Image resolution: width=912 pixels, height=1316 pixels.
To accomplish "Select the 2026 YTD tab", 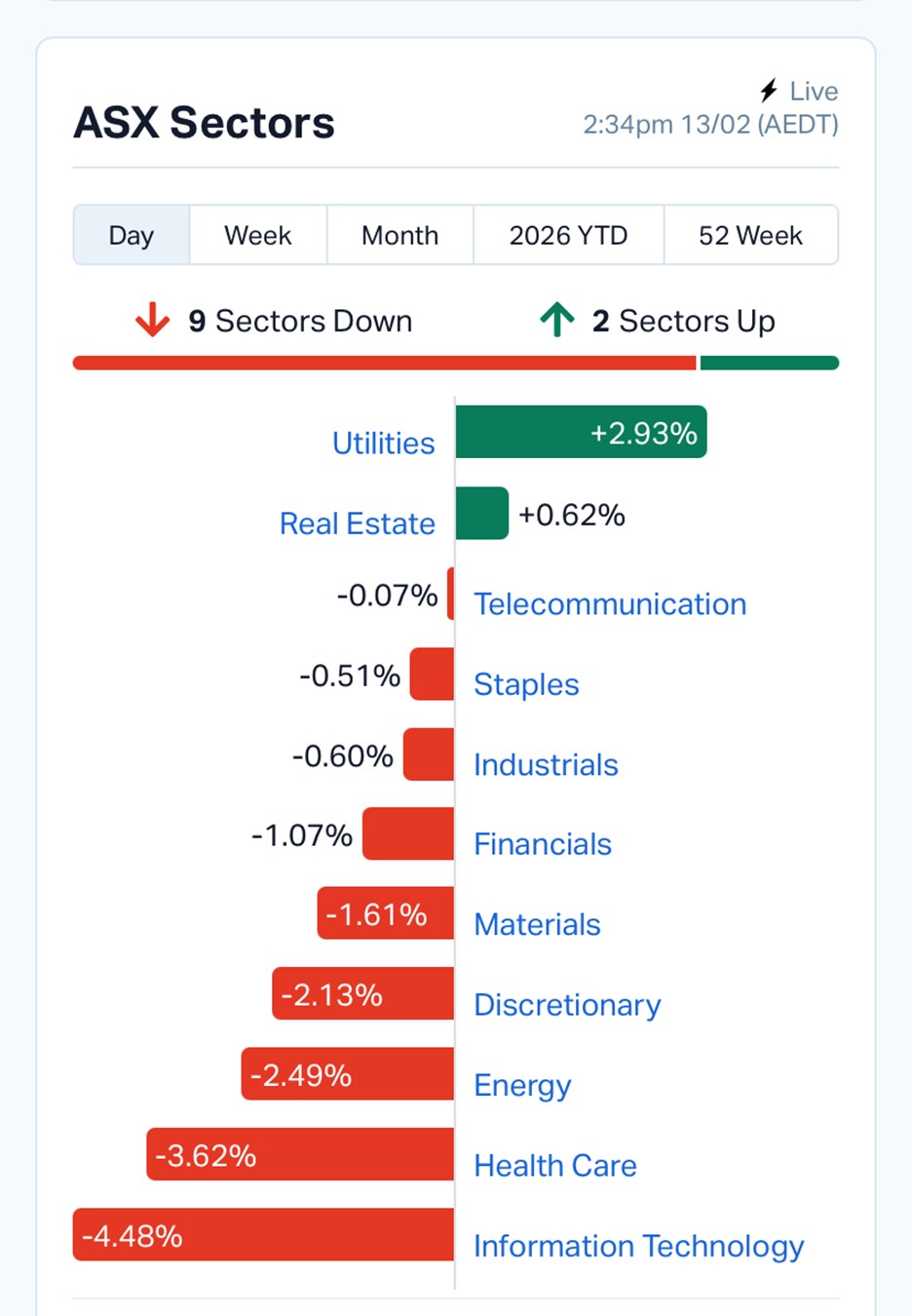I will point(568,235).
